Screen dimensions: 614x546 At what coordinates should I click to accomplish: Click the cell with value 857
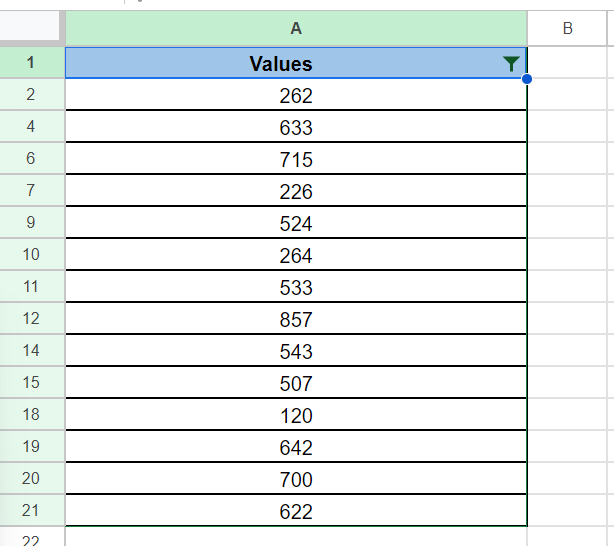[296, 320]
